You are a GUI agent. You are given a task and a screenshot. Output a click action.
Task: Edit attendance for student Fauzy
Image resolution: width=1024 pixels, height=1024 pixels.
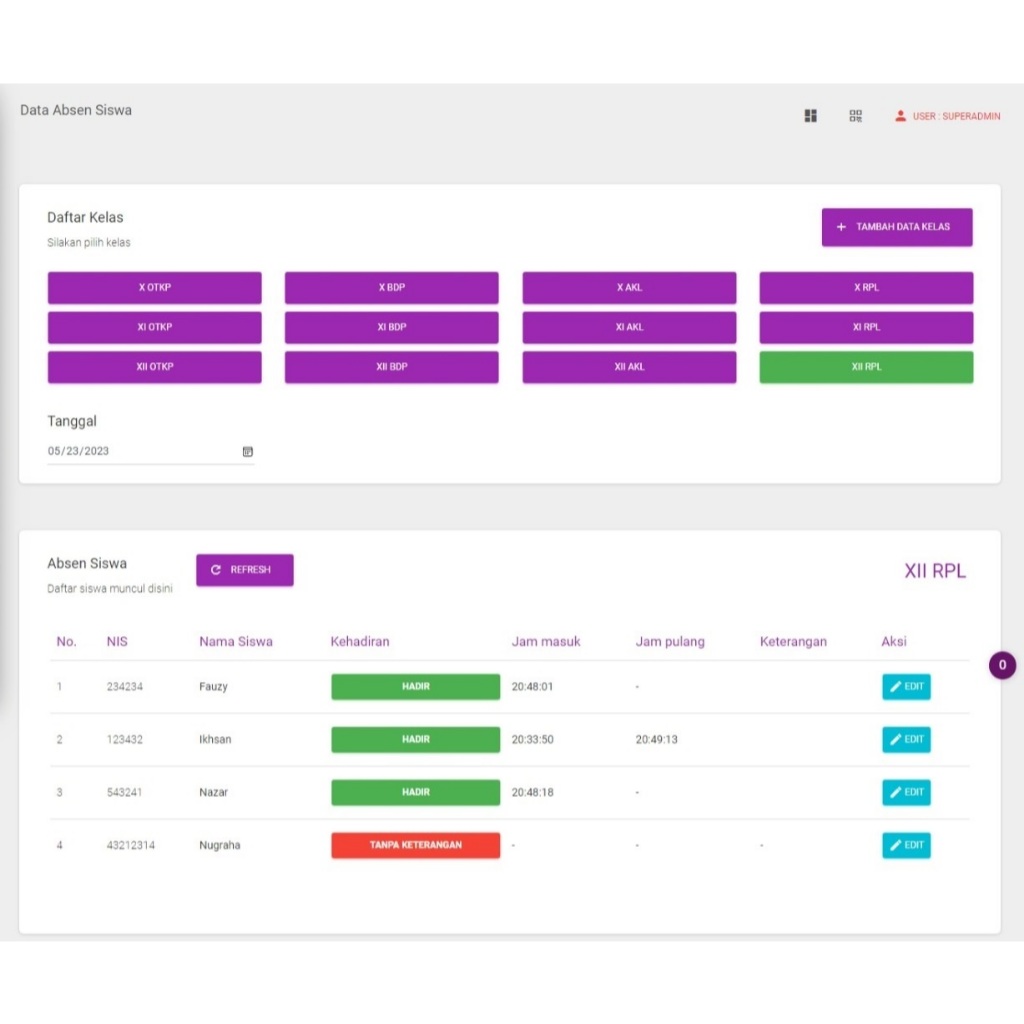coord(906,687)
